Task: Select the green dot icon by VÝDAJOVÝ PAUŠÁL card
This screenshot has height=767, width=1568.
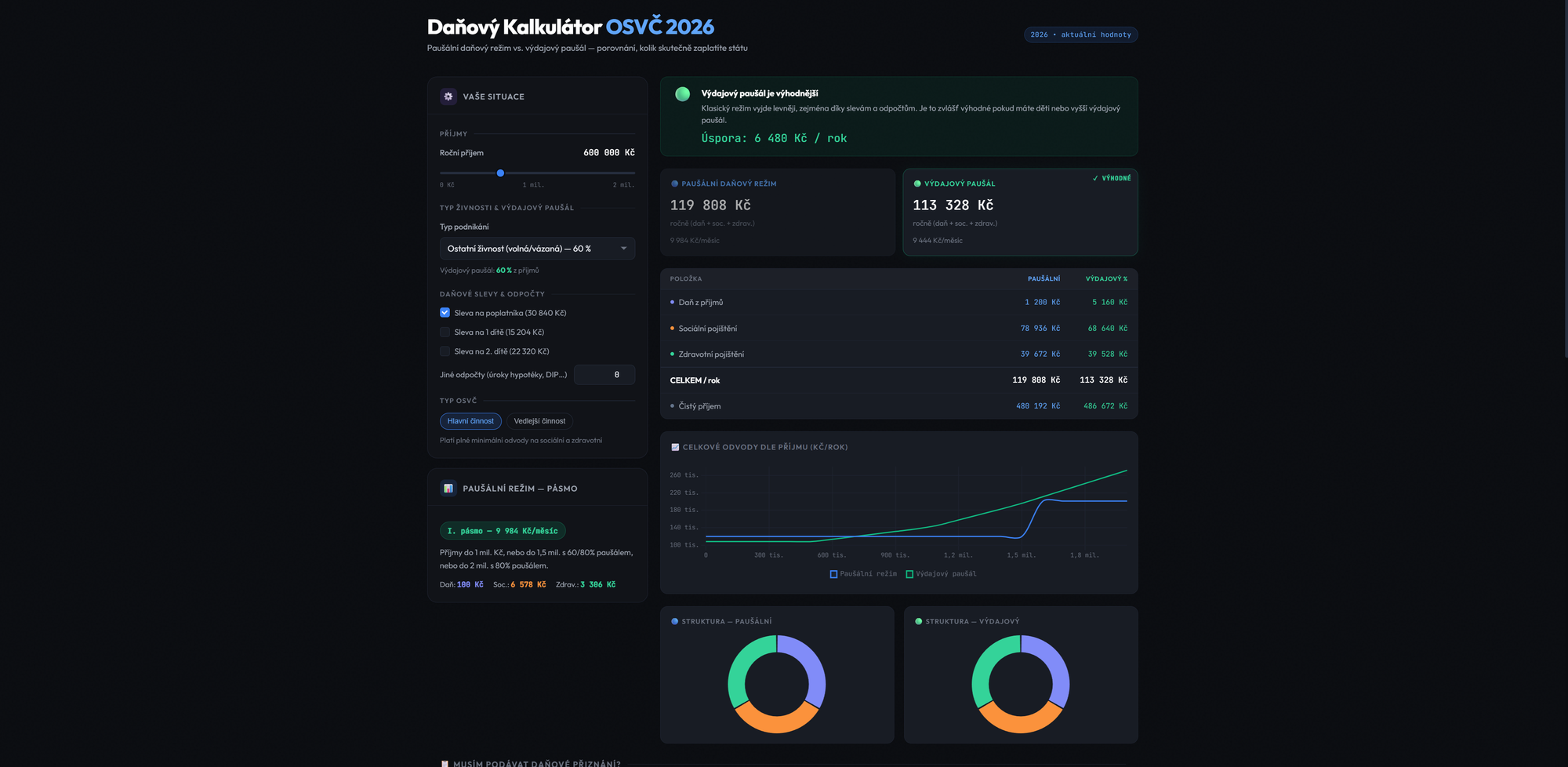Action: click(917, 183)
